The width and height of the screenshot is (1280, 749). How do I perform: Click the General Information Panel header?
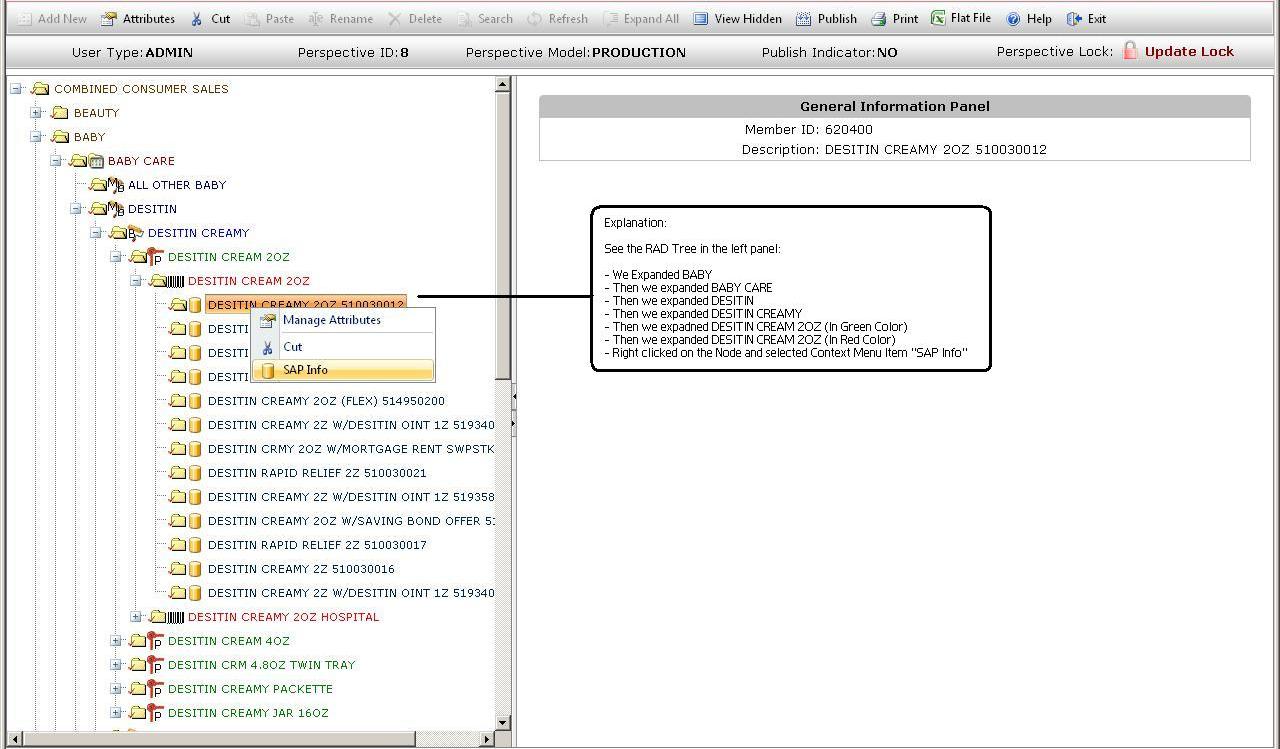coord(895,106)
